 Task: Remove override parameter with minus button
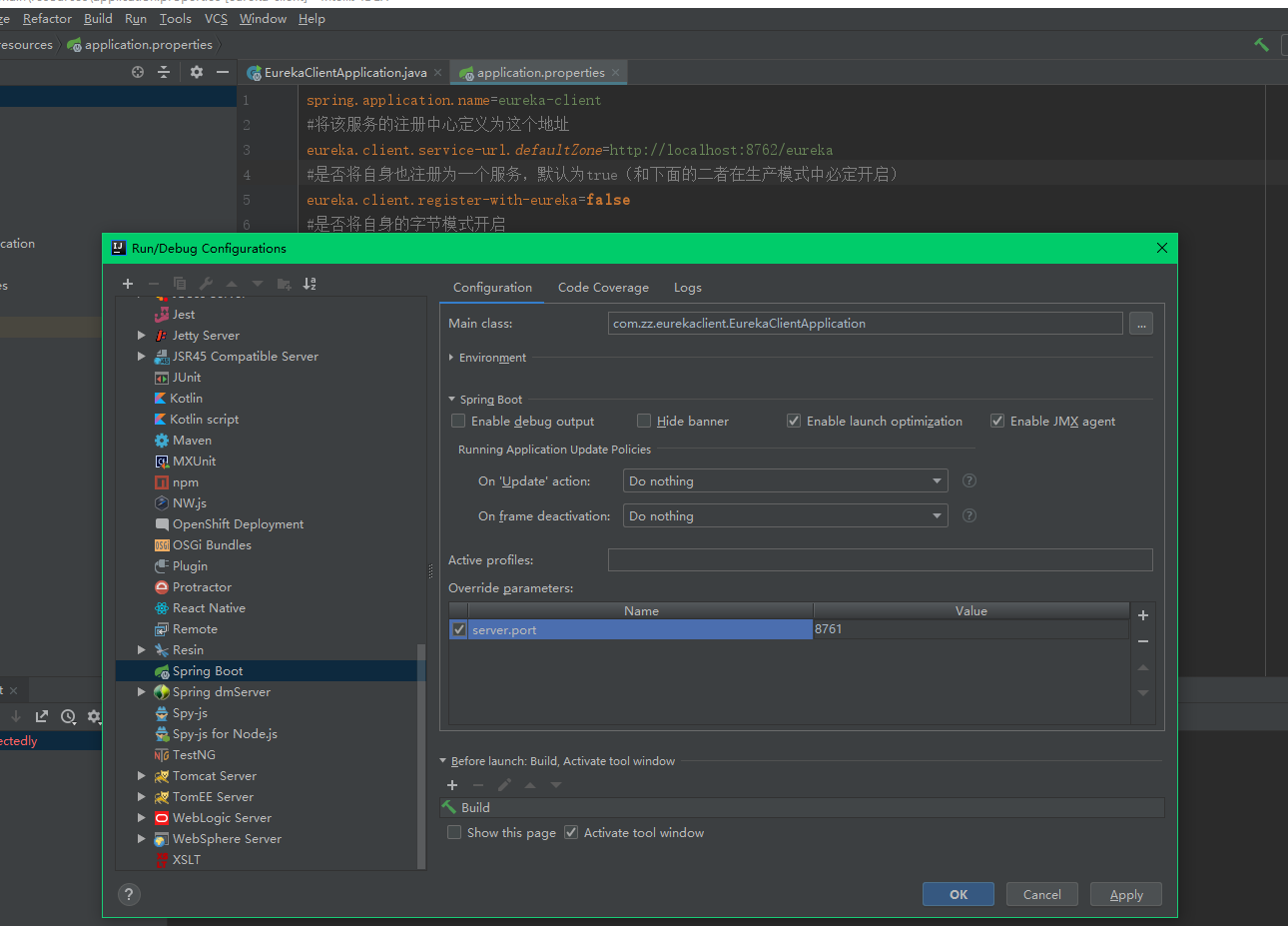(1143, 641)
